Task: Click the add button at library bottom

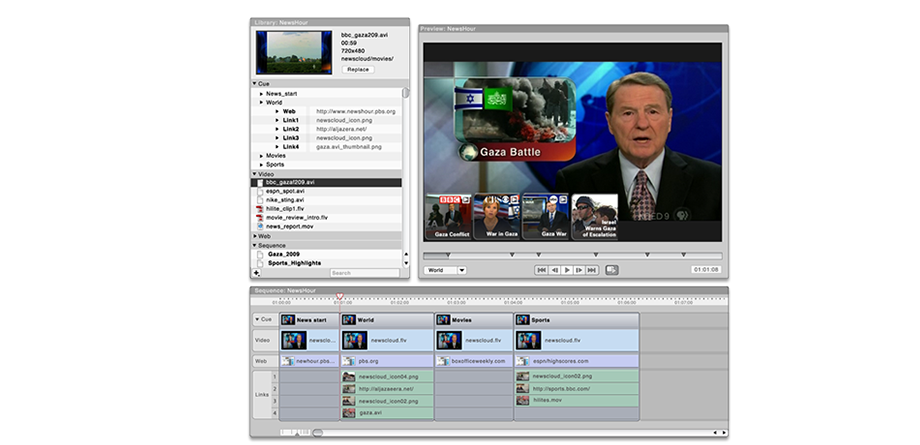Action: tap(257, 273)
